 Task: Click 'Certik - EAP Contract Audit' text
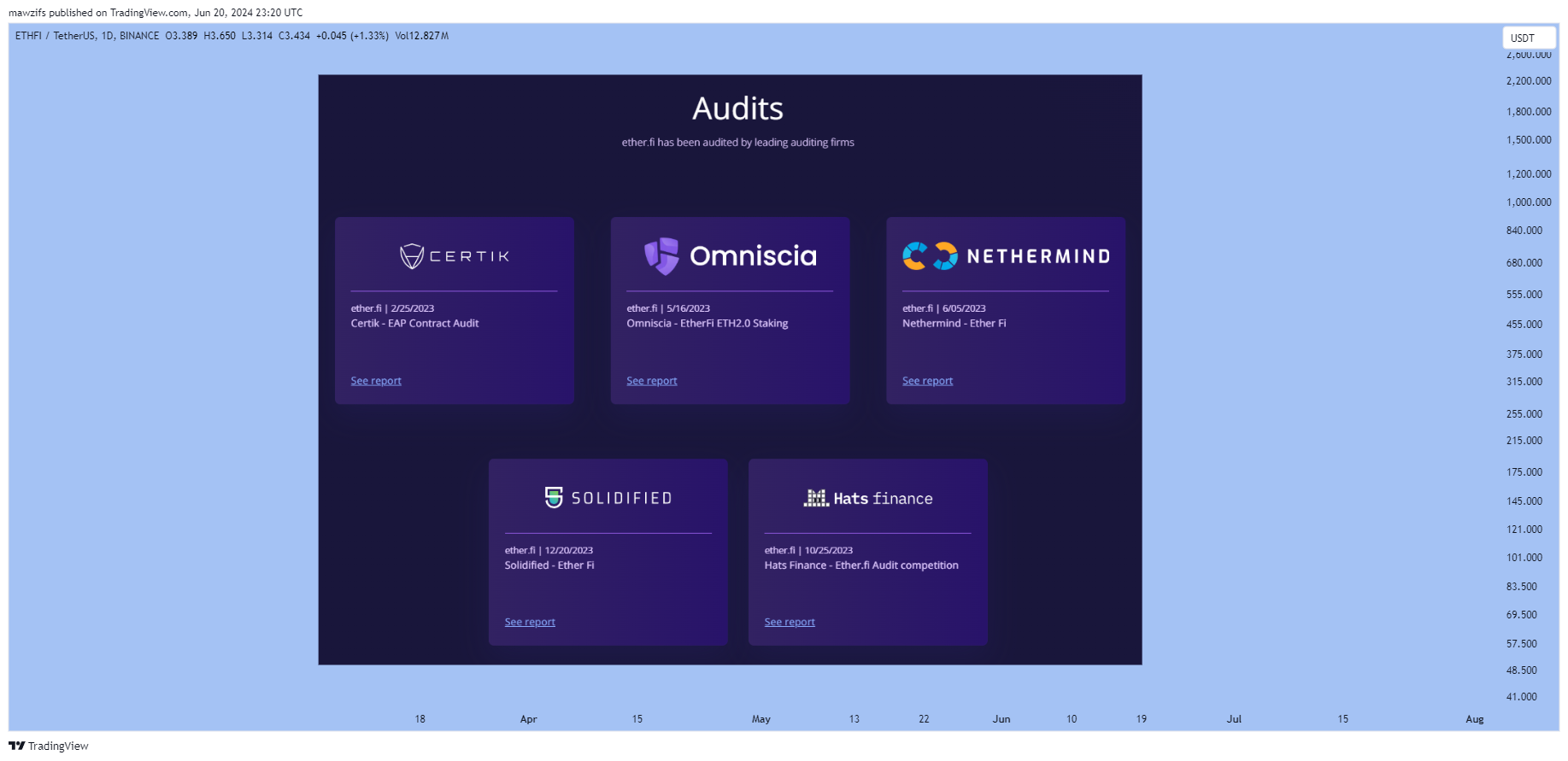click(x=414, y=323)
